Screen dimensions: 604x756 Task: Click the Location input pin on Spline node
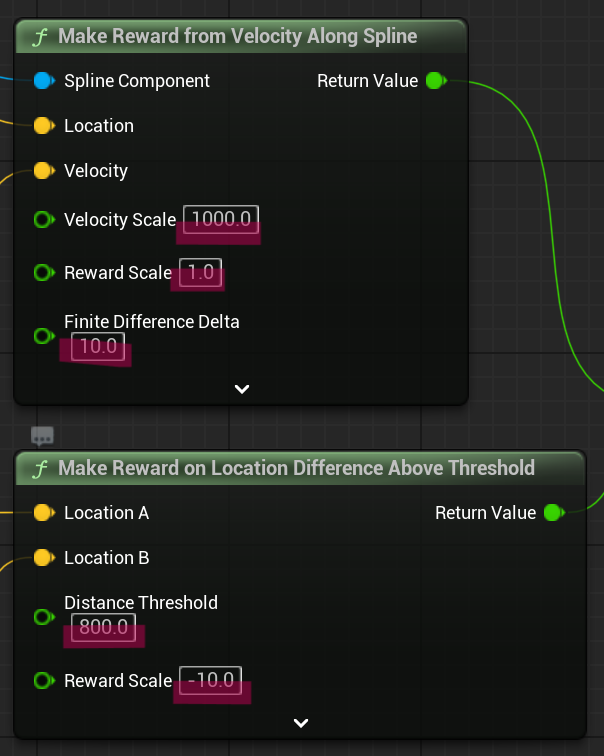(43, 126)
